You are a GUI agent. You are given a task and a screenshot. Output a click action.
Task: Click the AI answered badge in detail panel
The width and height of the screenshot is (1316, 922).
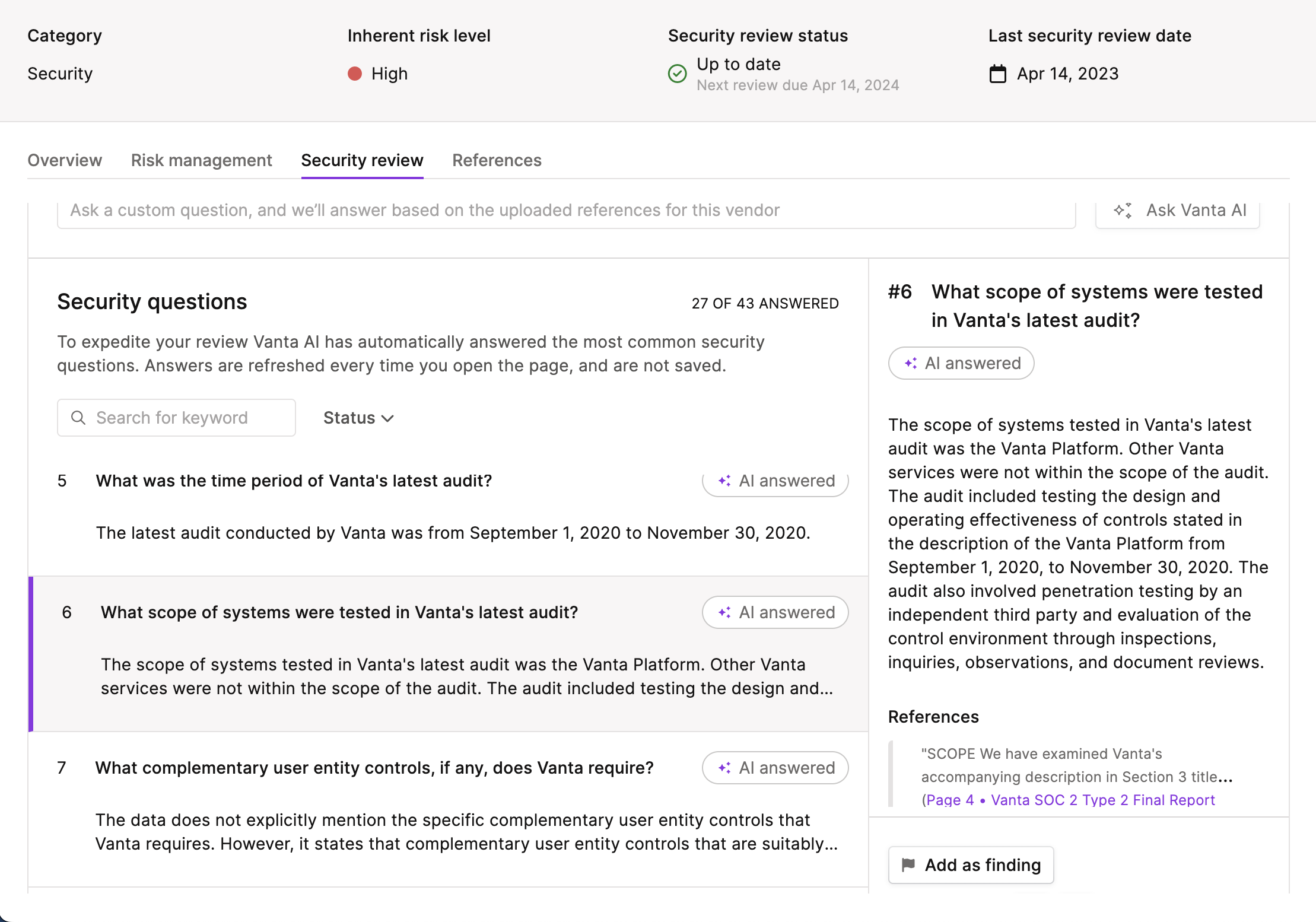pos(961,363)
